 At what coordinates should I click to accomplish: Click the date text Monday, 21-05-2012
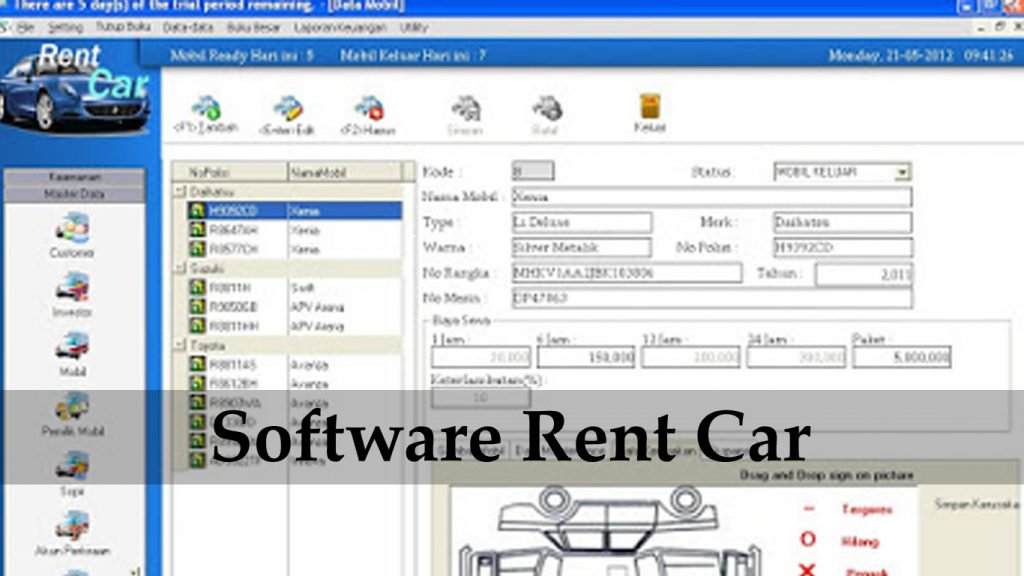coord(891,56)
